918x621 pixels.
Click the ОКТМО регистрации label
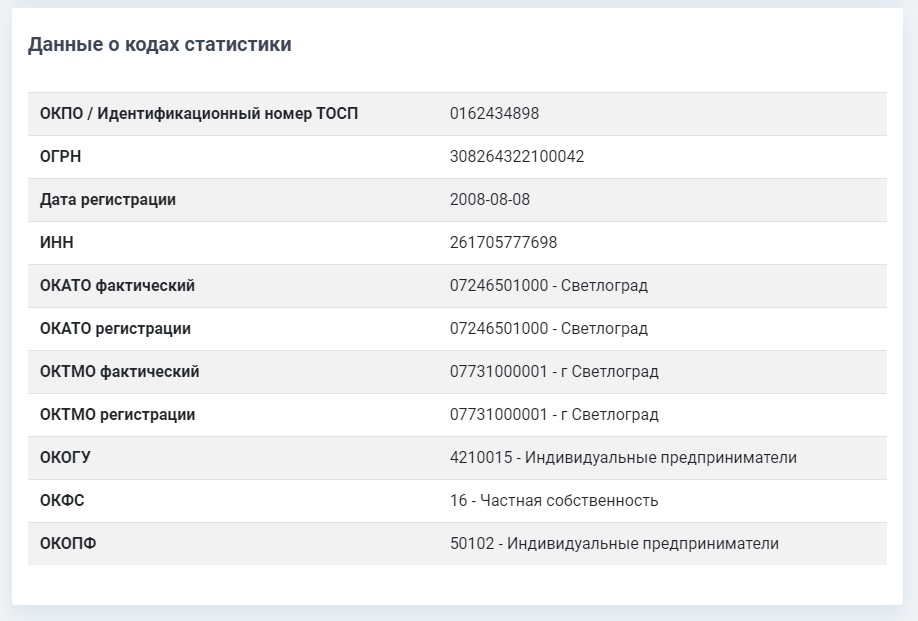pos(117,415)
